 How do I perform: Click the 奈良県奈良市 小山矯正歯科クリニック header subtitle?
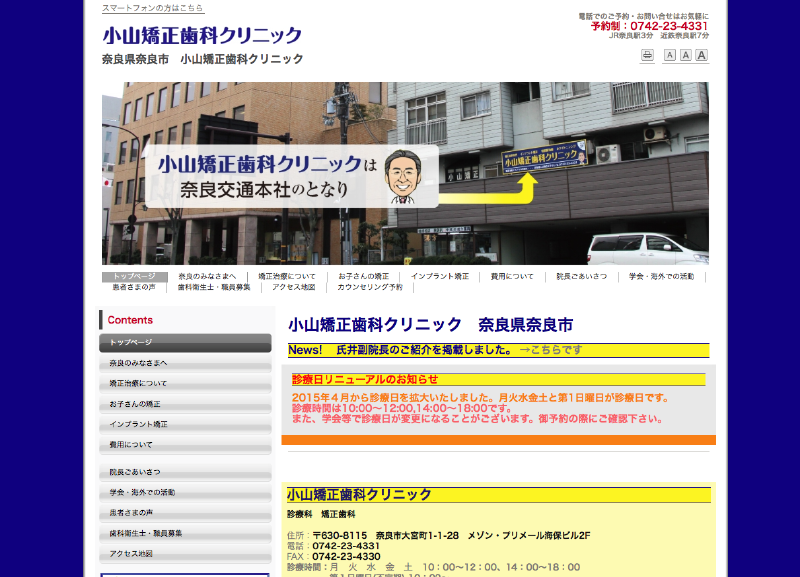tap(203, 59)
